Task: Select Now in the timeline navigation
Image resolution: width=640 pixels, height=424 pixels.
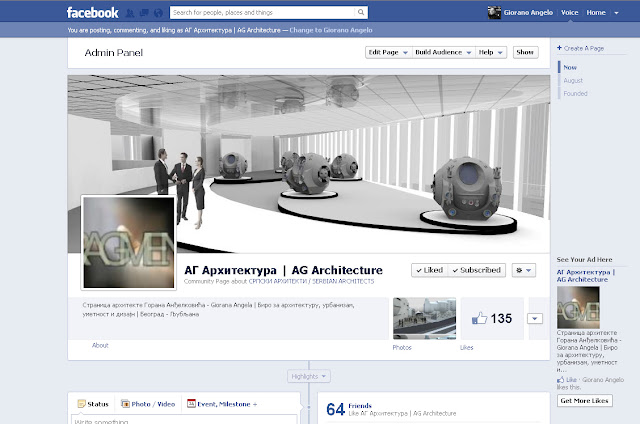Action: click(x=570, y=67)
